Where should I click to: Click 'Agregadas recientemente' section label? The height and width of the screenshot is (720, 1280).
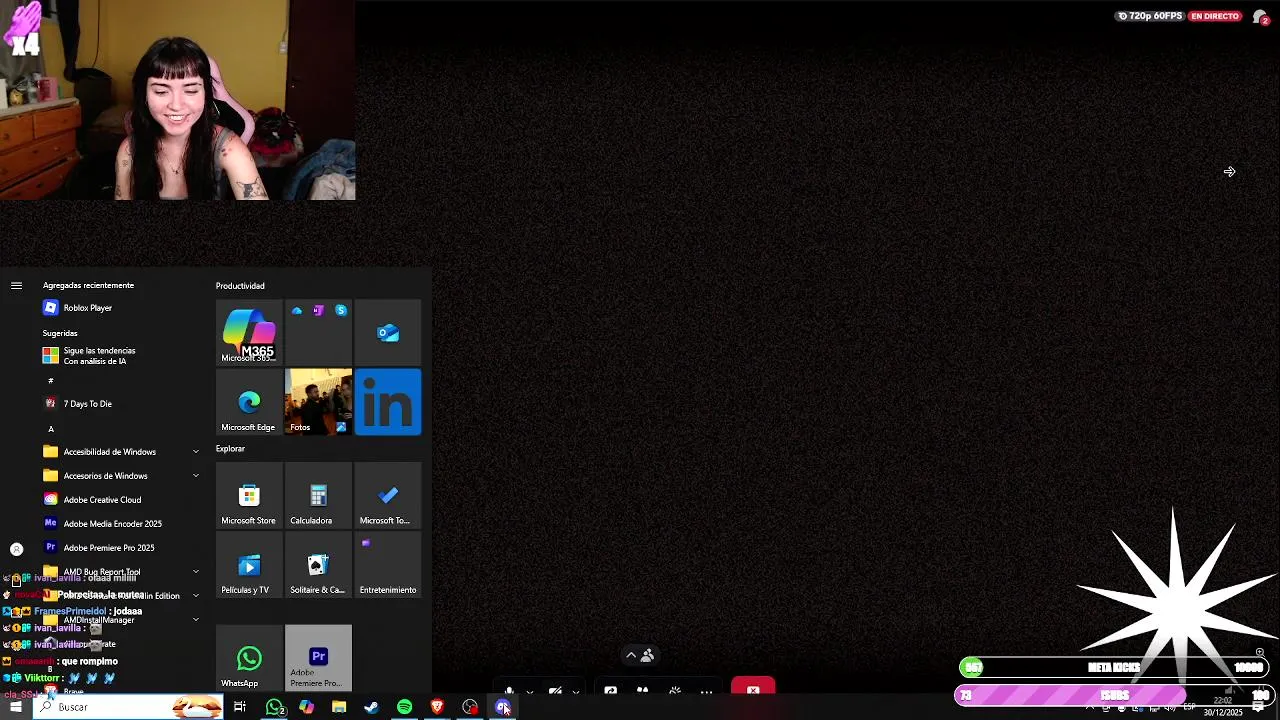(88, 286)
